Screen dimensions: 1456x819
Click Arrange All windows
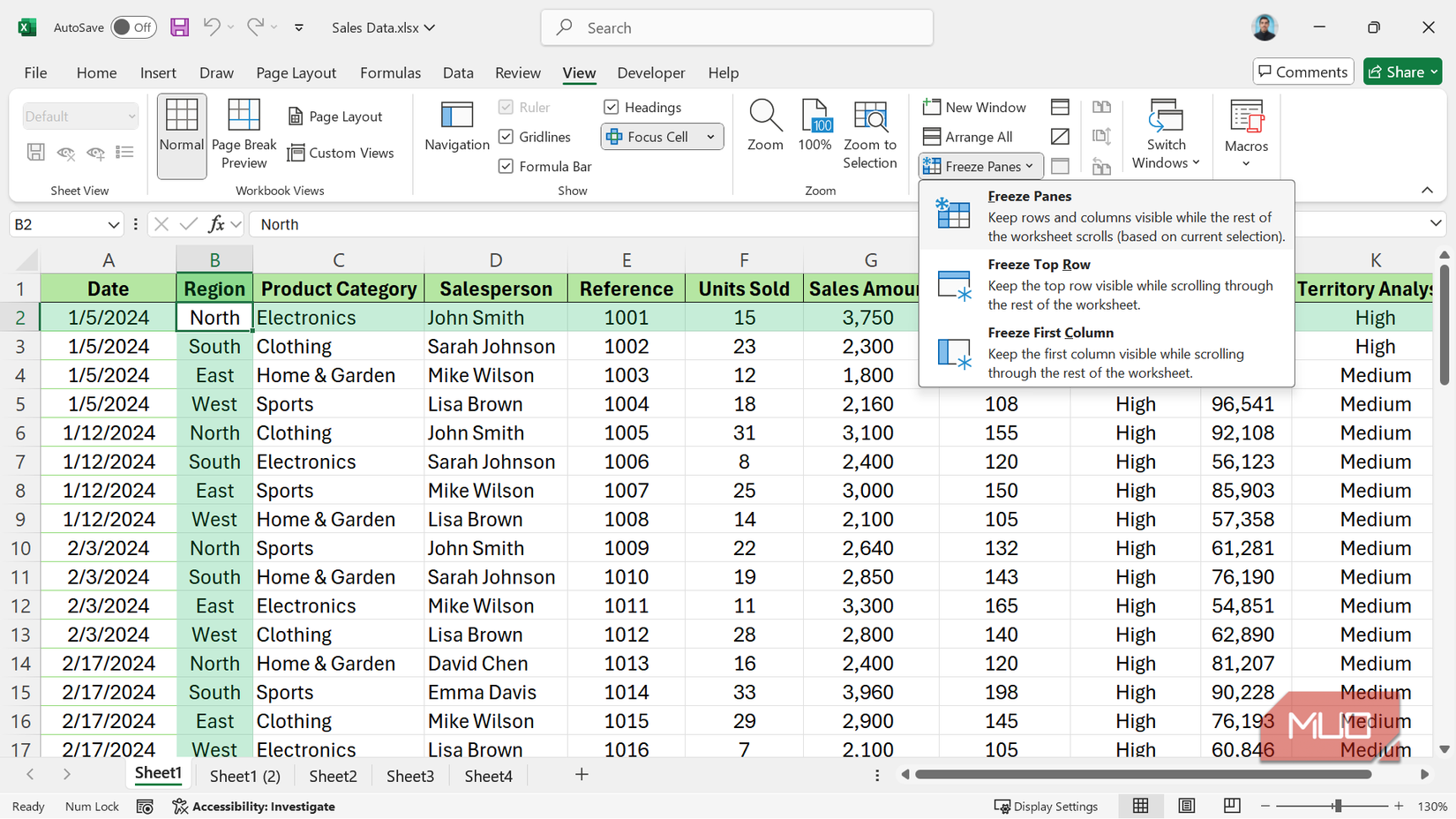coord(967,137)
